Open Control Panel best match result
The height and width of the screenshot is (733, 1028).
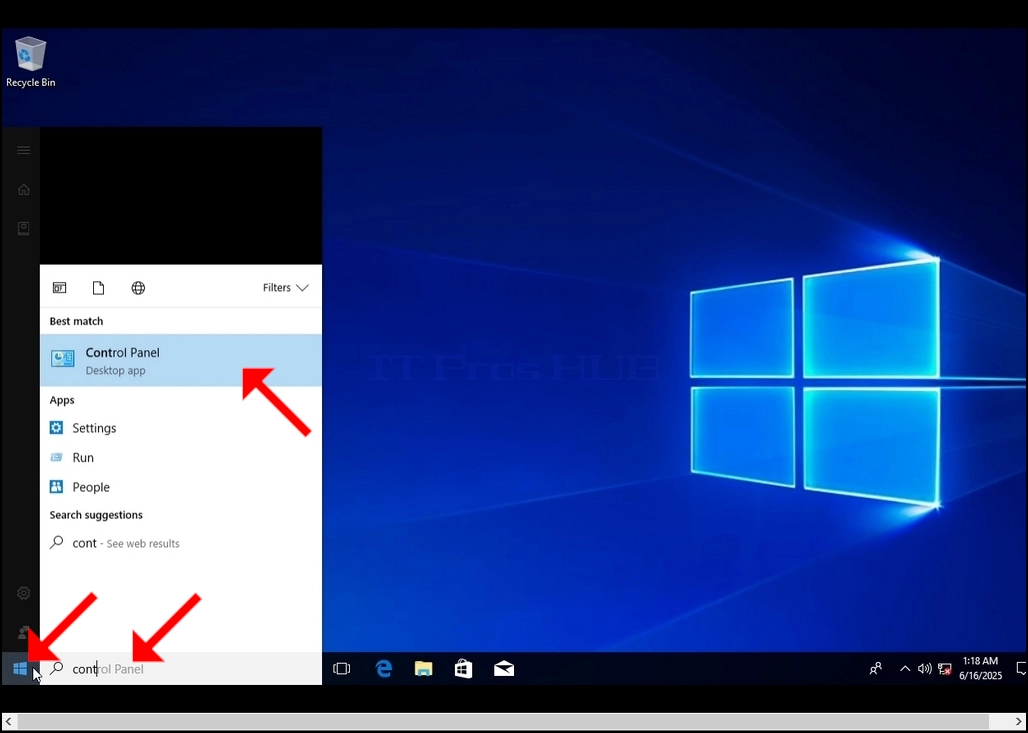[x=181, y=361]
